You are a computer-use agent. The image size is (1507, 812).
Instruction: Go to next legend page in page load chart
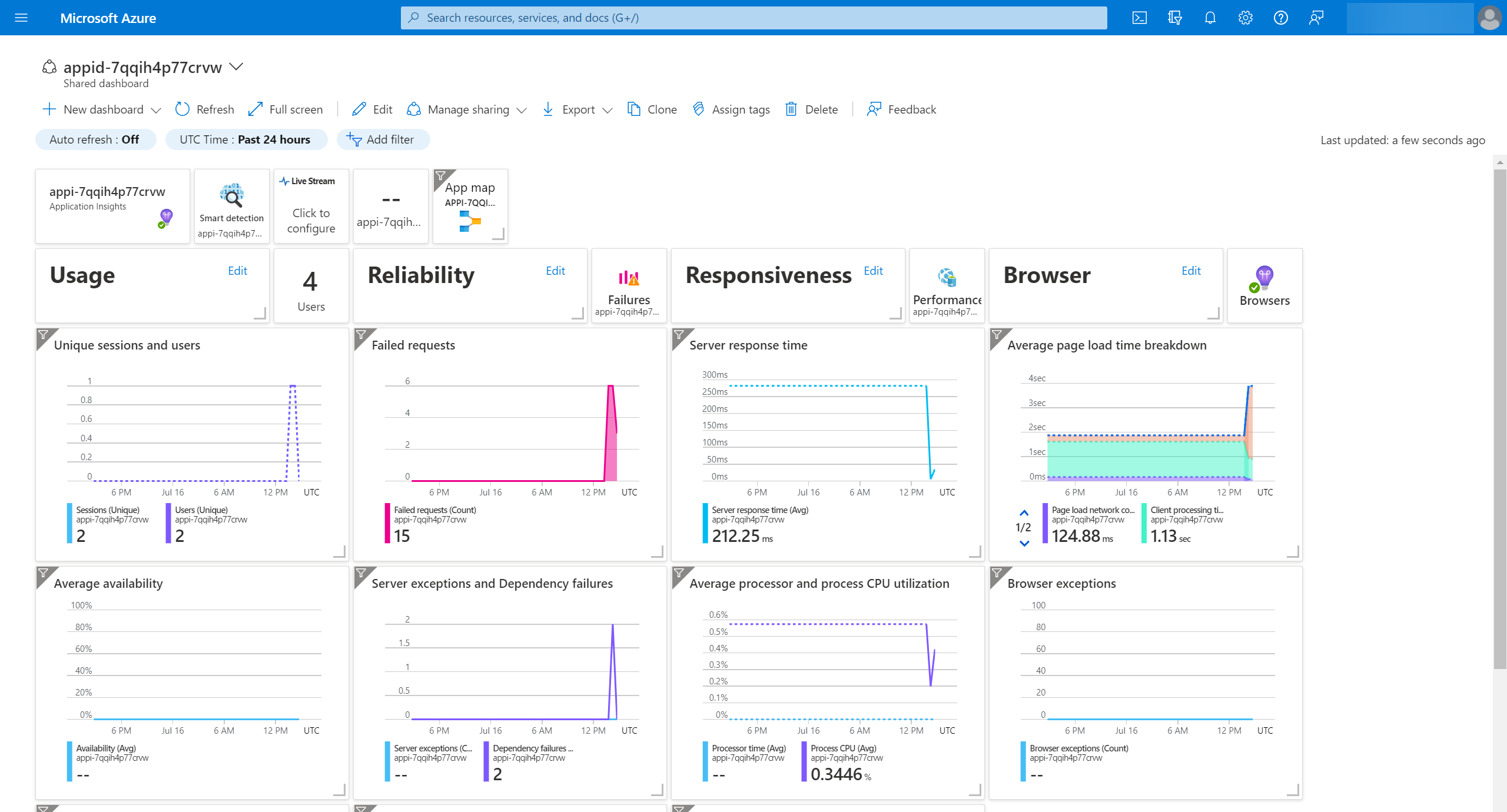click(x=1024, y=543)
